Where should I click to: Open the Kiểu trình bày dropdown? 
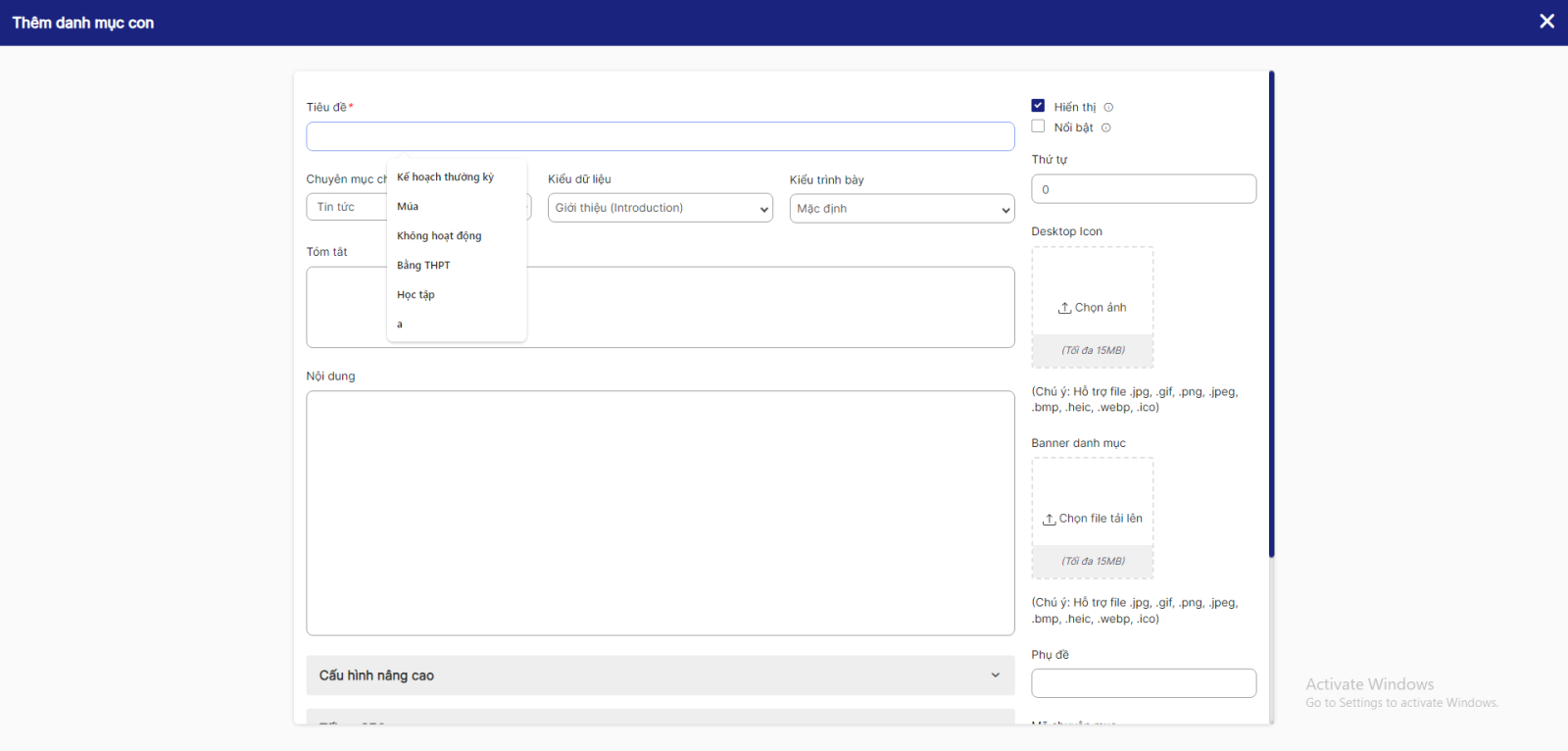(x=902, y=209)
